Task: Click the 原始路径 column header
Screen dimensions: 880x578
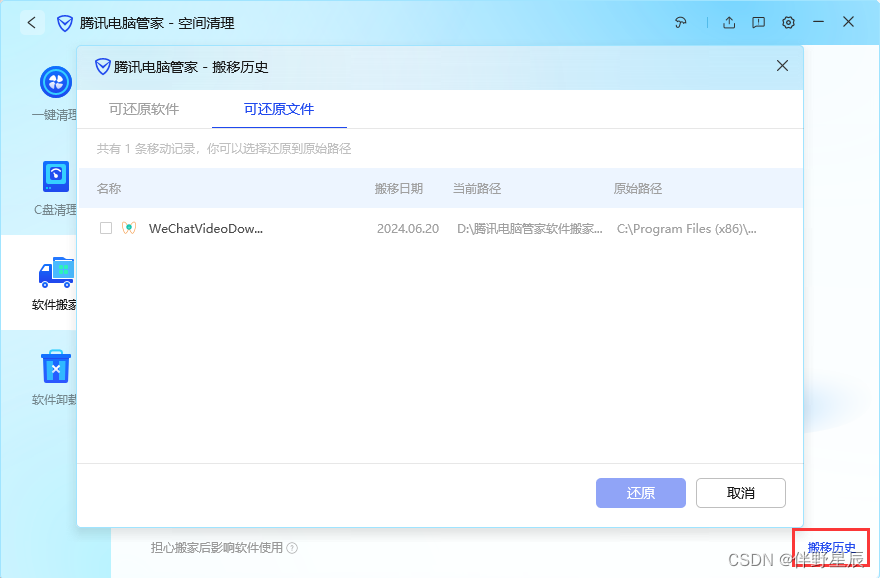Action: point(638,189)
